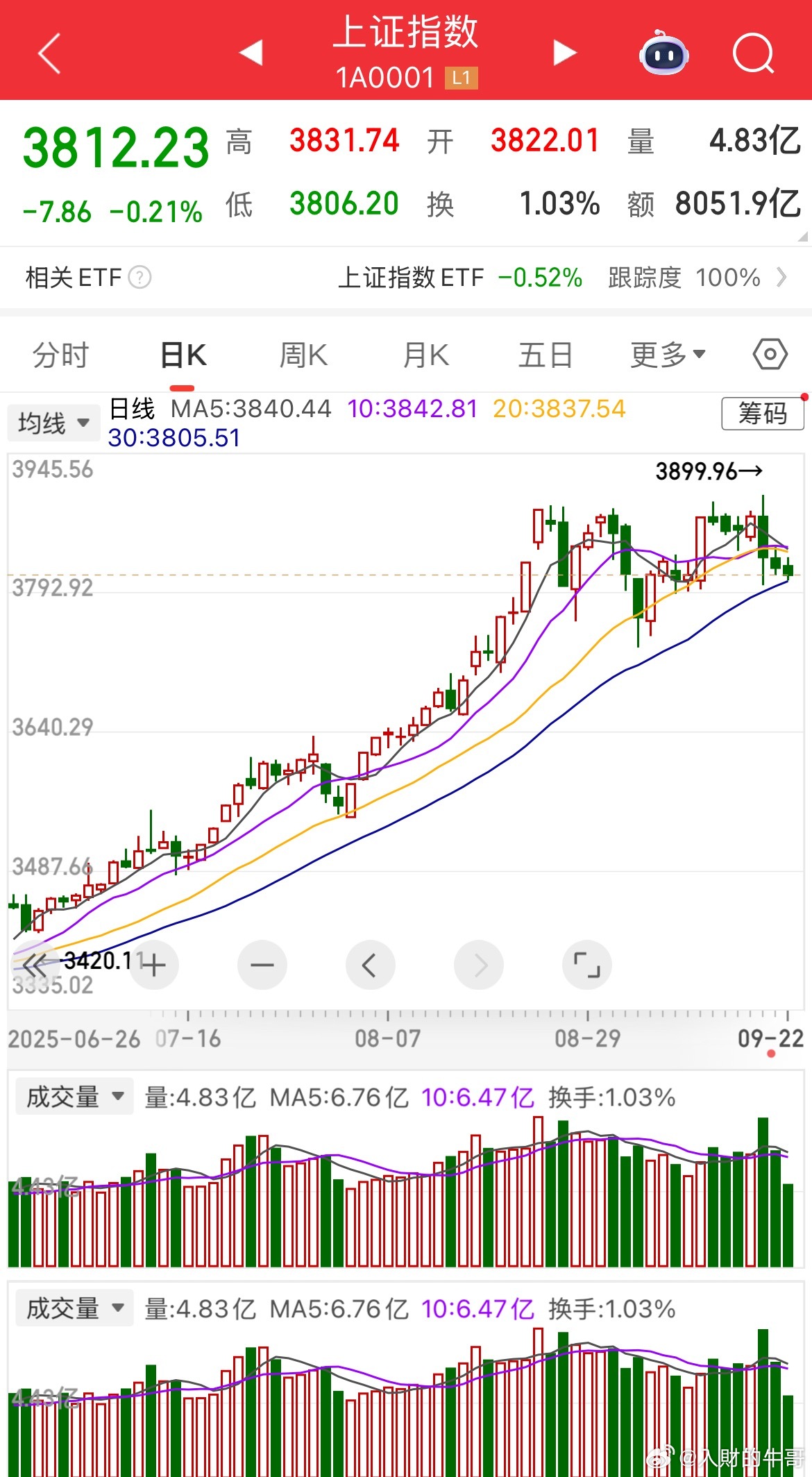Tap MA5:3840.44 label
Viewport: 812px width, 1477px height.
[251, 409]
